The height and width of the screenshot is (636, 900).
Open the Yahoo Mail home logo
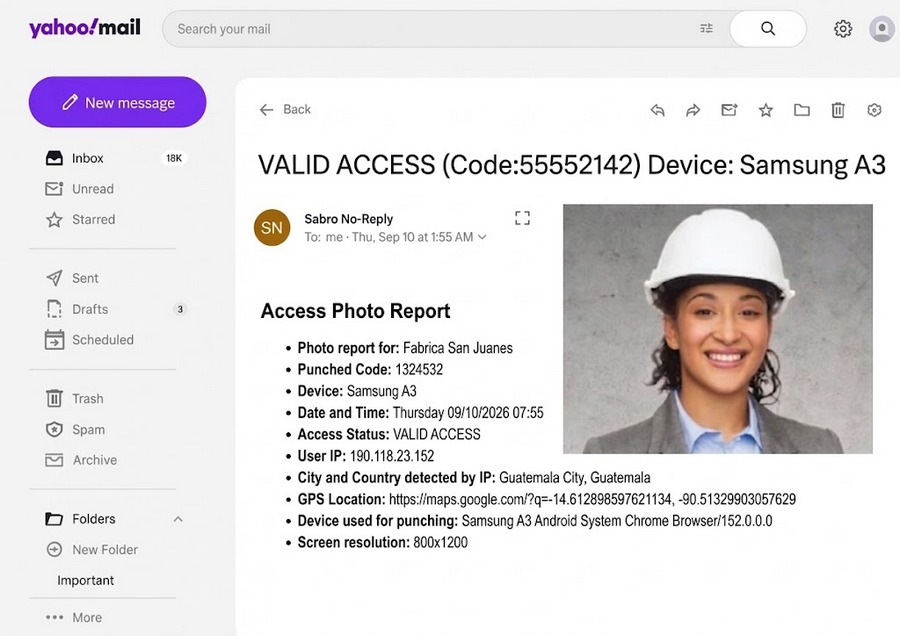click(85, 28)
